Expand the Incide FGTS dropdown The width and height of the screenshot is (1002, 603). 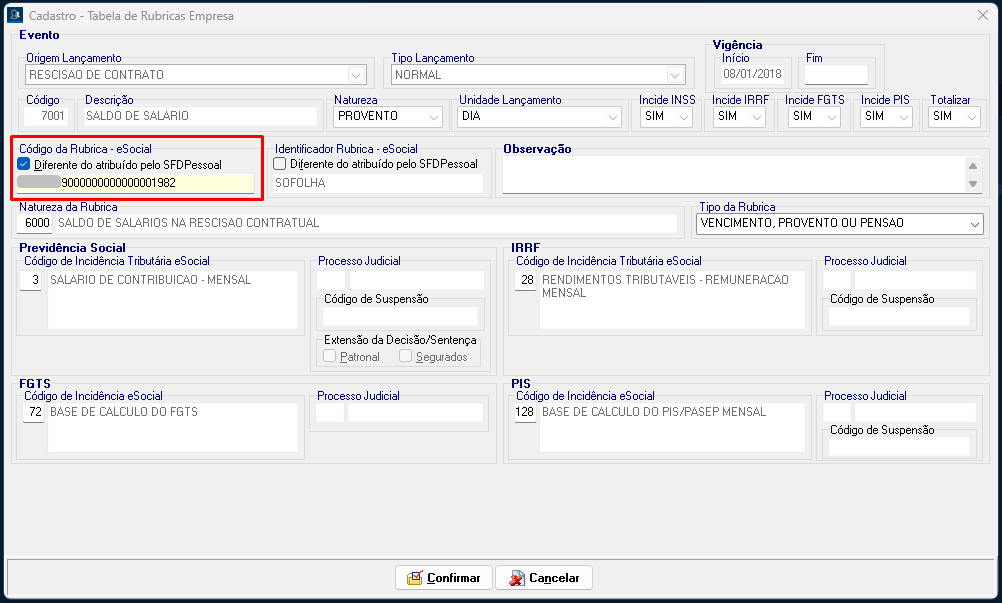point(830,117)
